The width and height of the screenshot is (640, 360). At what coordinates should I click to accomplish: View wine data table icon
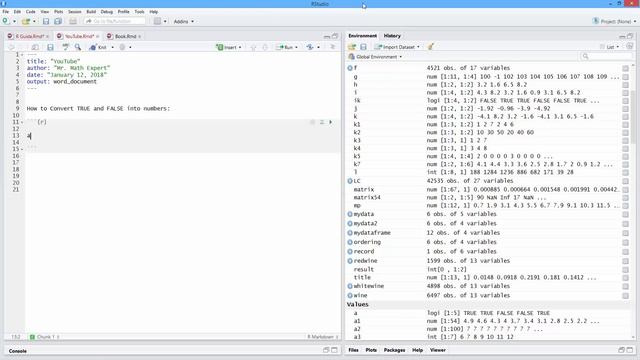(x=625, y=296)
